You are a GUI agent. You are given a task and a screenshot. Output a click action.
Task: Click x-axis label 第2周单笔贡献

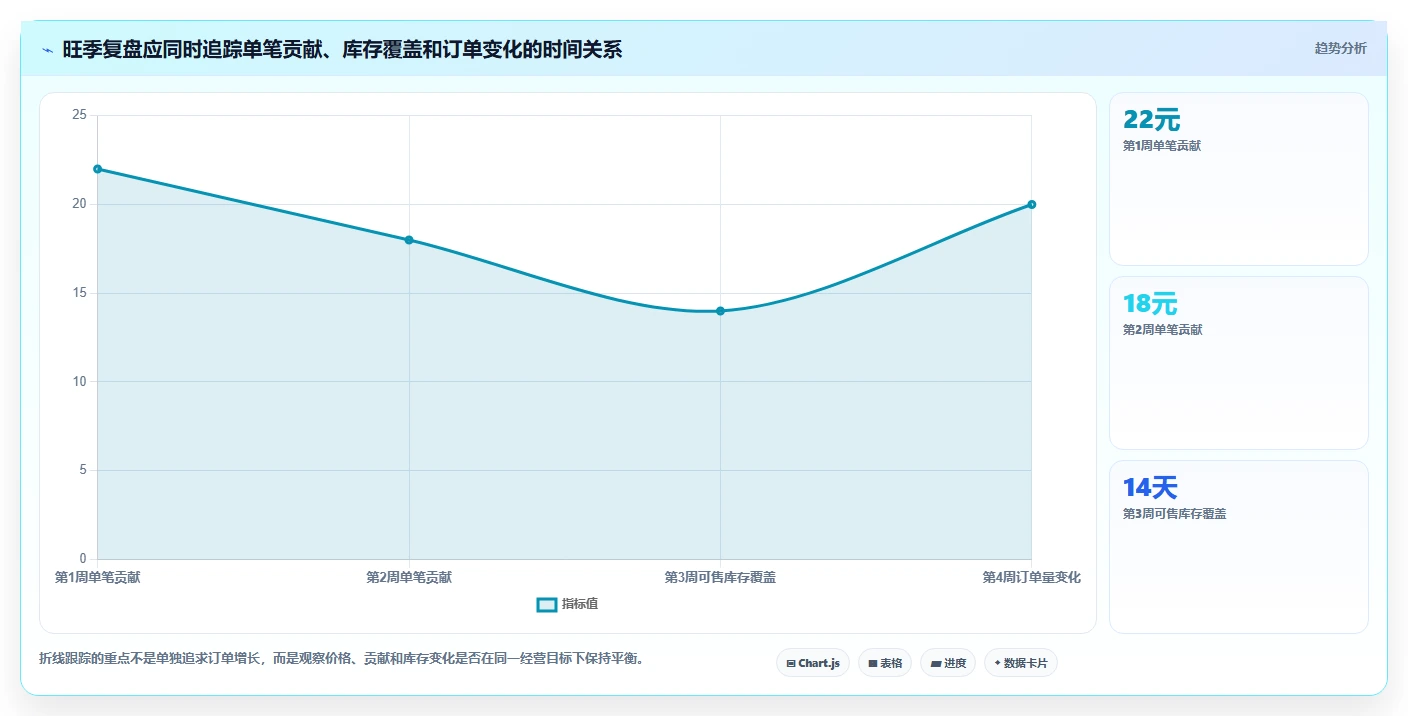[x=409, y=578]
